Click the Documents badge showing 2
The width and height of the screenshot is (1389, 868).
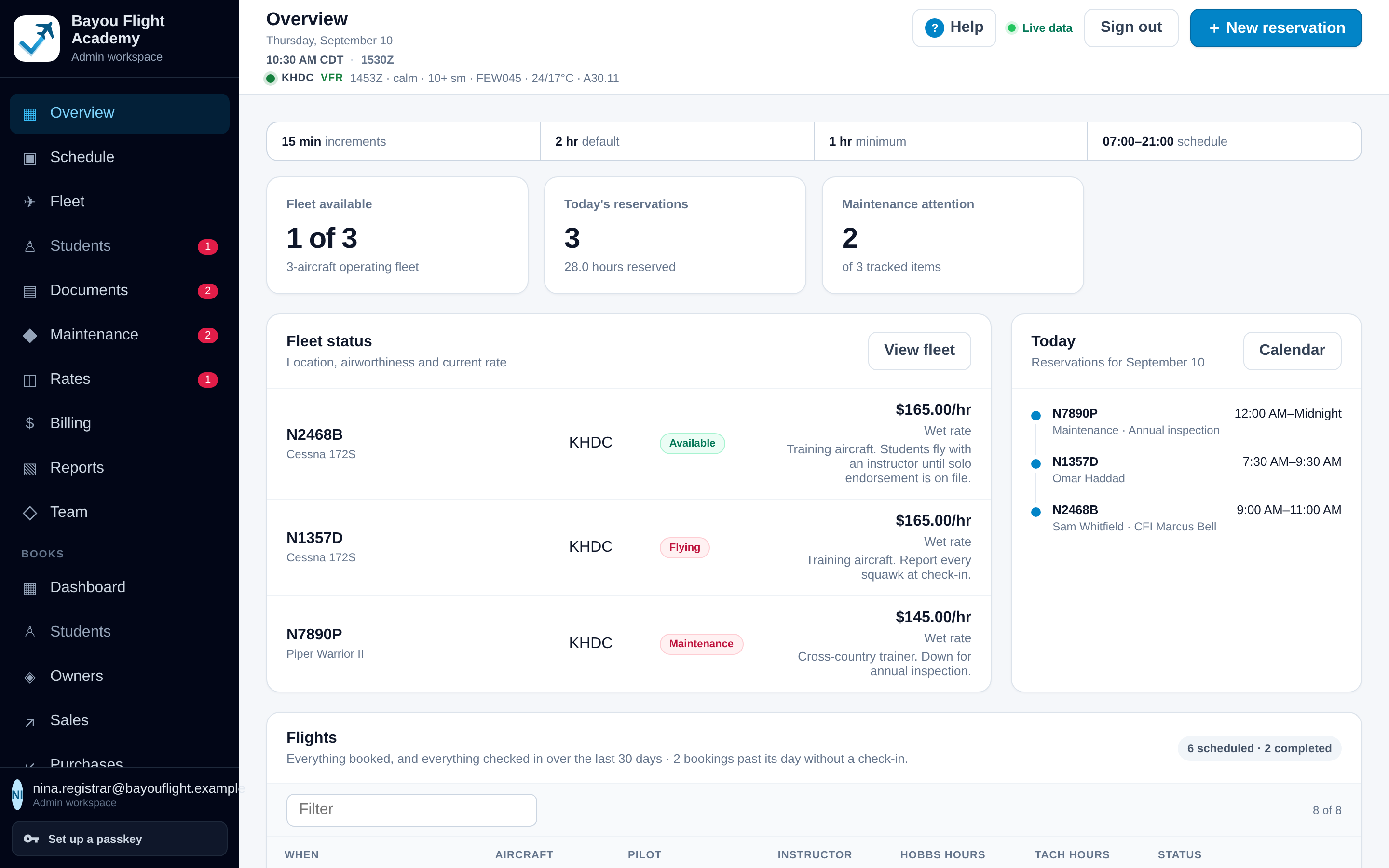tap(208, 291)
